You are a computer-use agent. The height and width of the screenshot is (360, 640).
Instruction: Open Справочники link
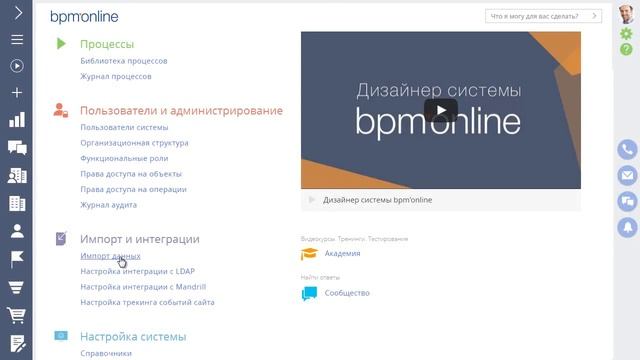click(x=106, y=353)
